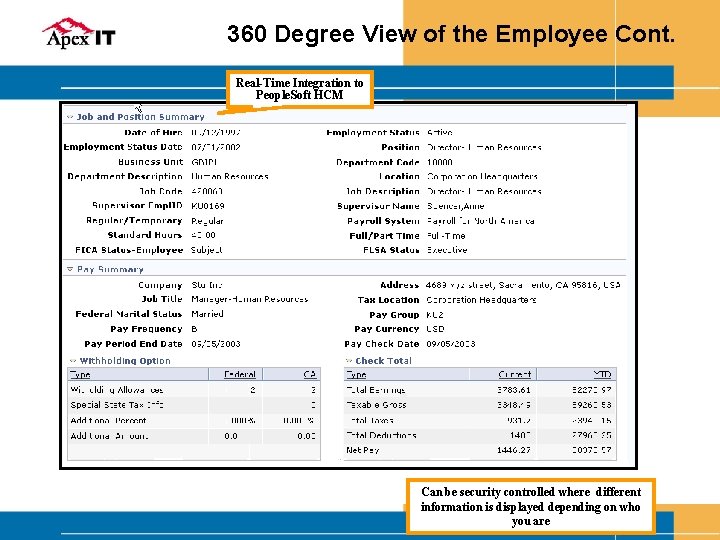
Task: Click the Current column header
Action: pos(515,375)
